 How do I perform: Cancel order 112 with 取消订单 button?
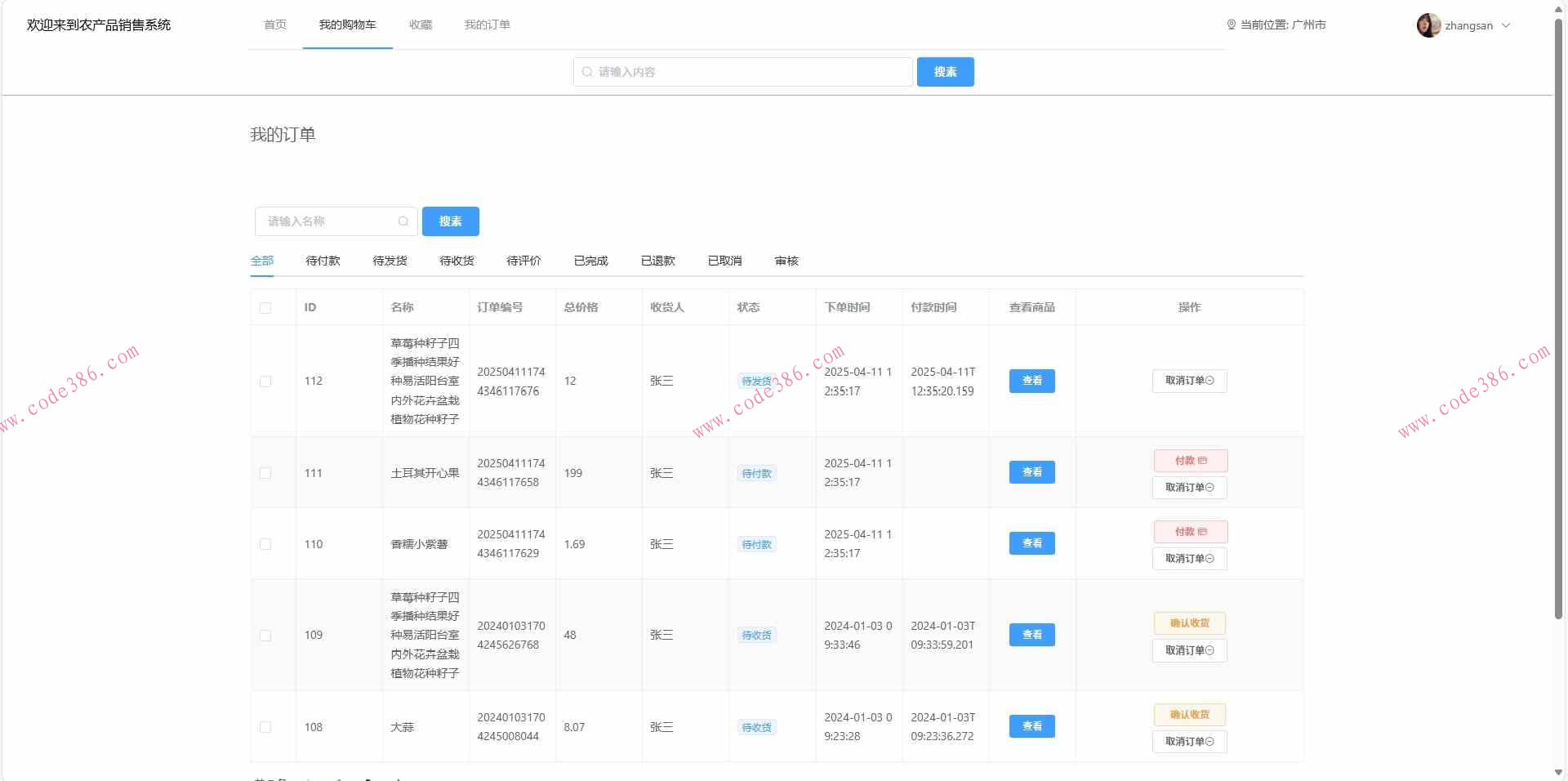1189,381
